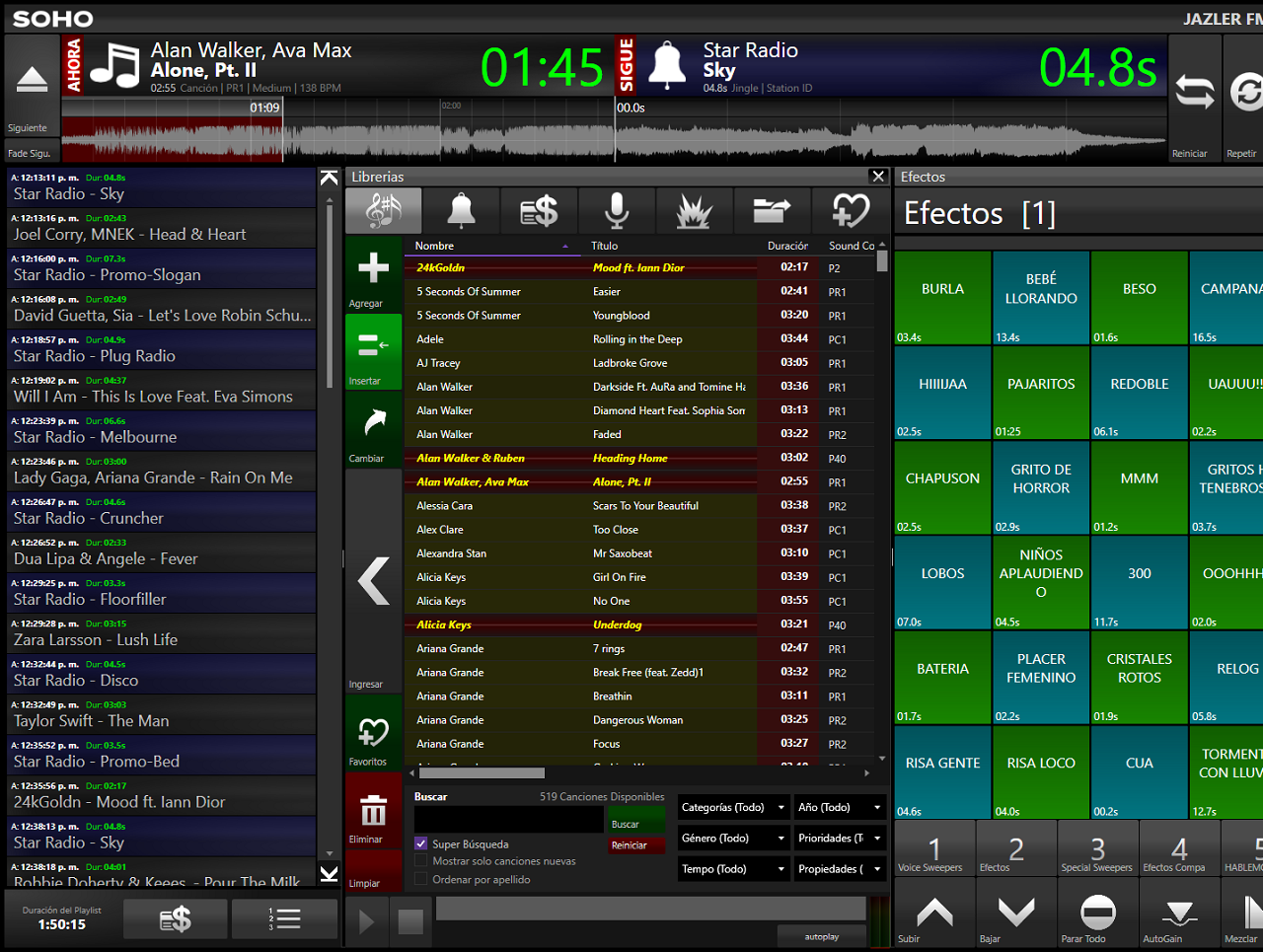The width and height of the screenshot is (1263, 952).
Task: Switch to the 4 Efectos Compa tab
Action: (x=1180, y=848)
